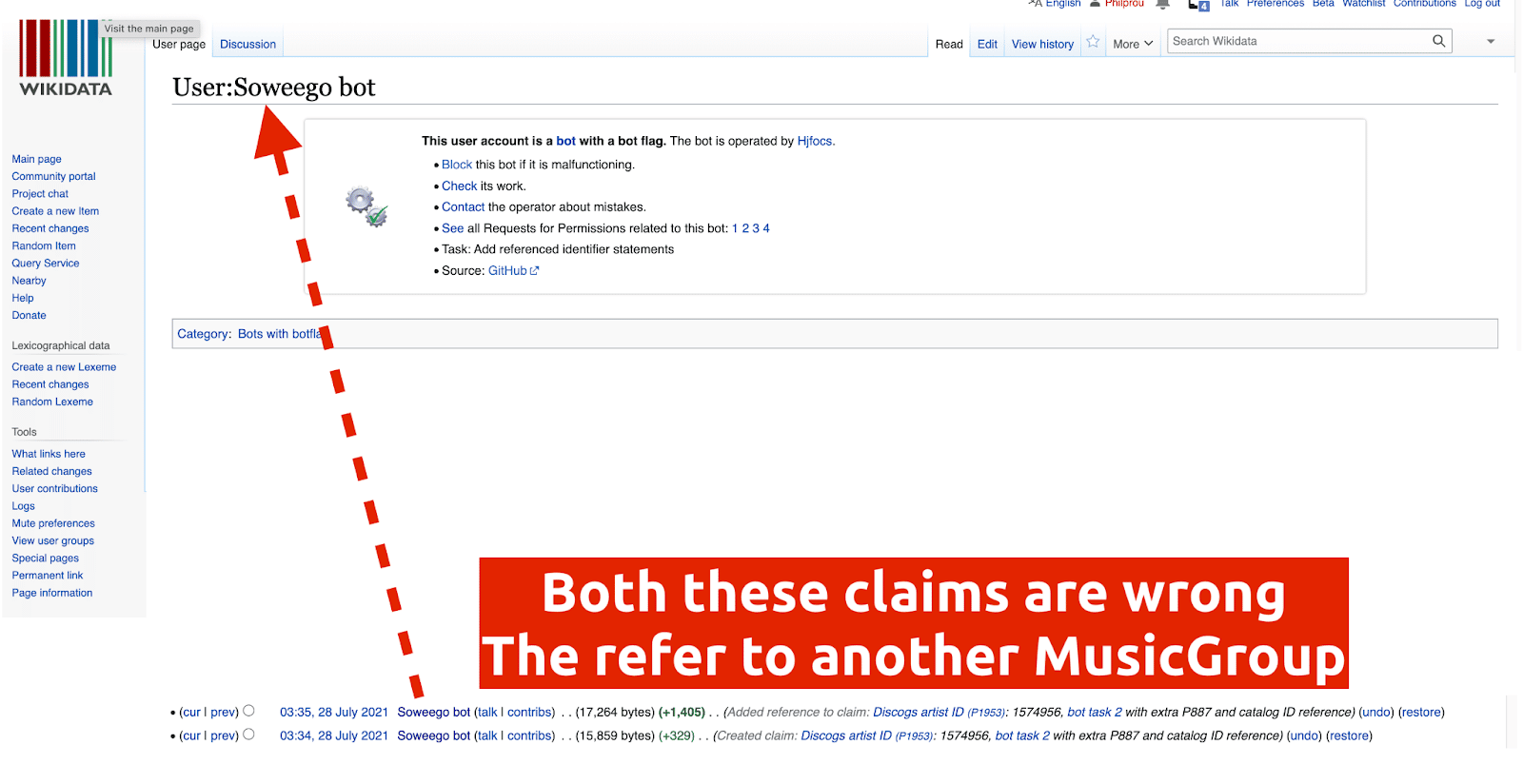Click the Wikidata logo
The width and height of the screenshot is (1523, 784).
tap(66, 58)
